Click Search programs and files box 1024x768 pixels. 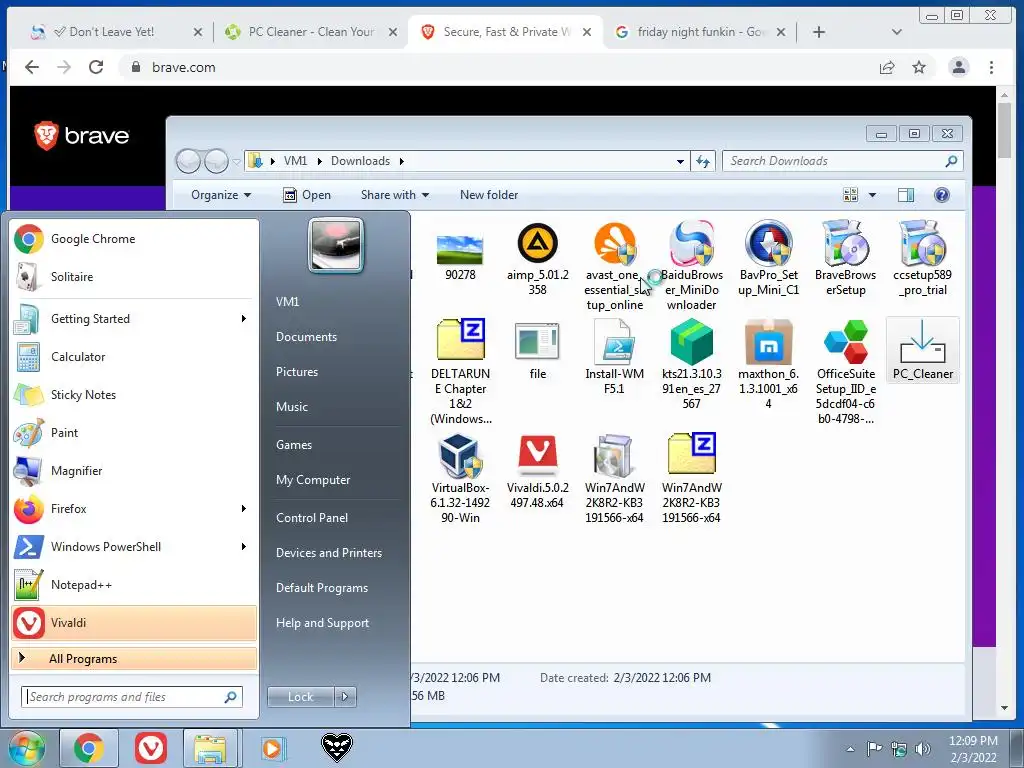pos(132,697)
